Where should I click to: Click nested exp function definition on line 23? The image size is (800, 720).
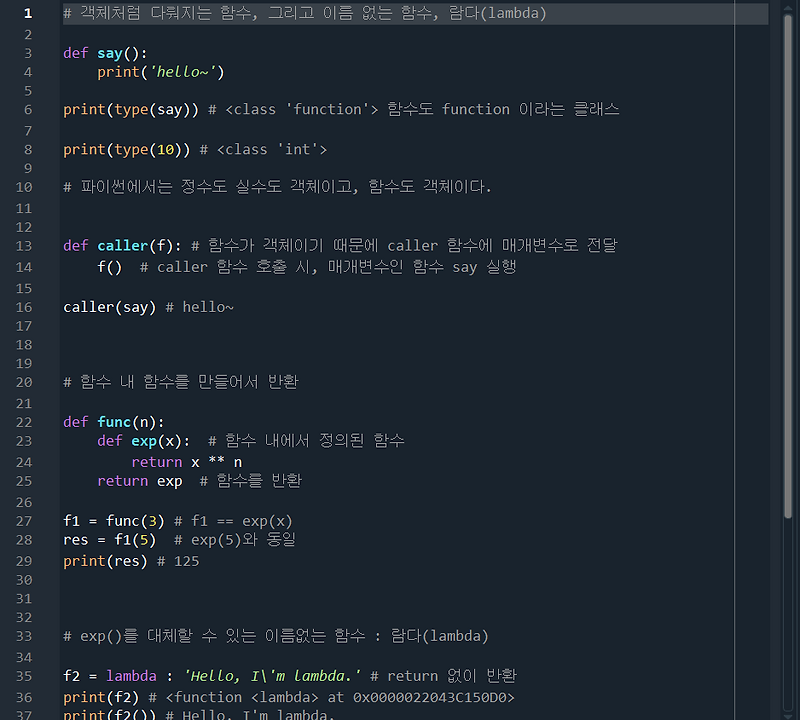[x=143, y=441]
